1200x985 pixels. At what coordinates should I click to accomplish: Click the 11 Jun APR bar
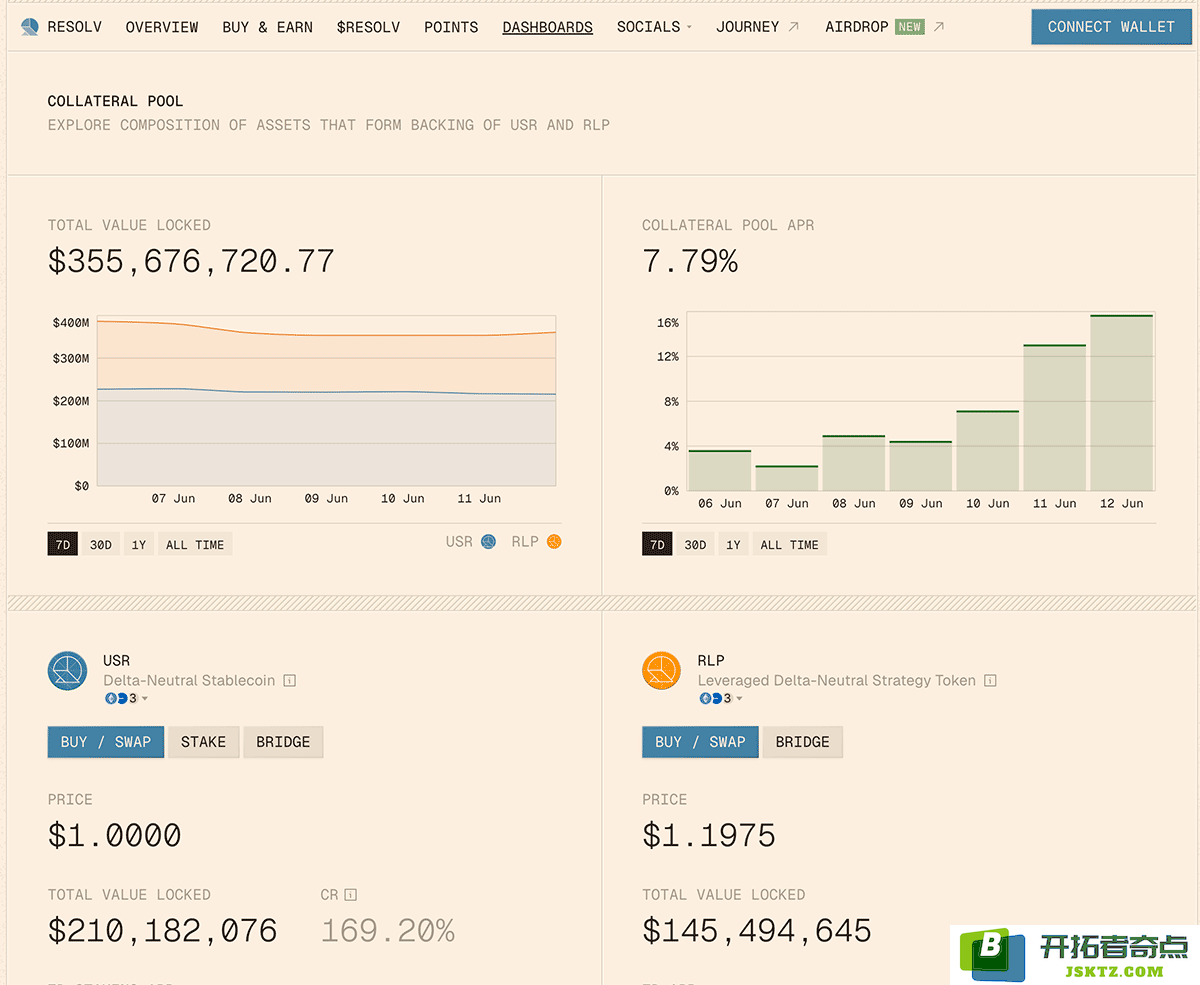coord(1055,418)
